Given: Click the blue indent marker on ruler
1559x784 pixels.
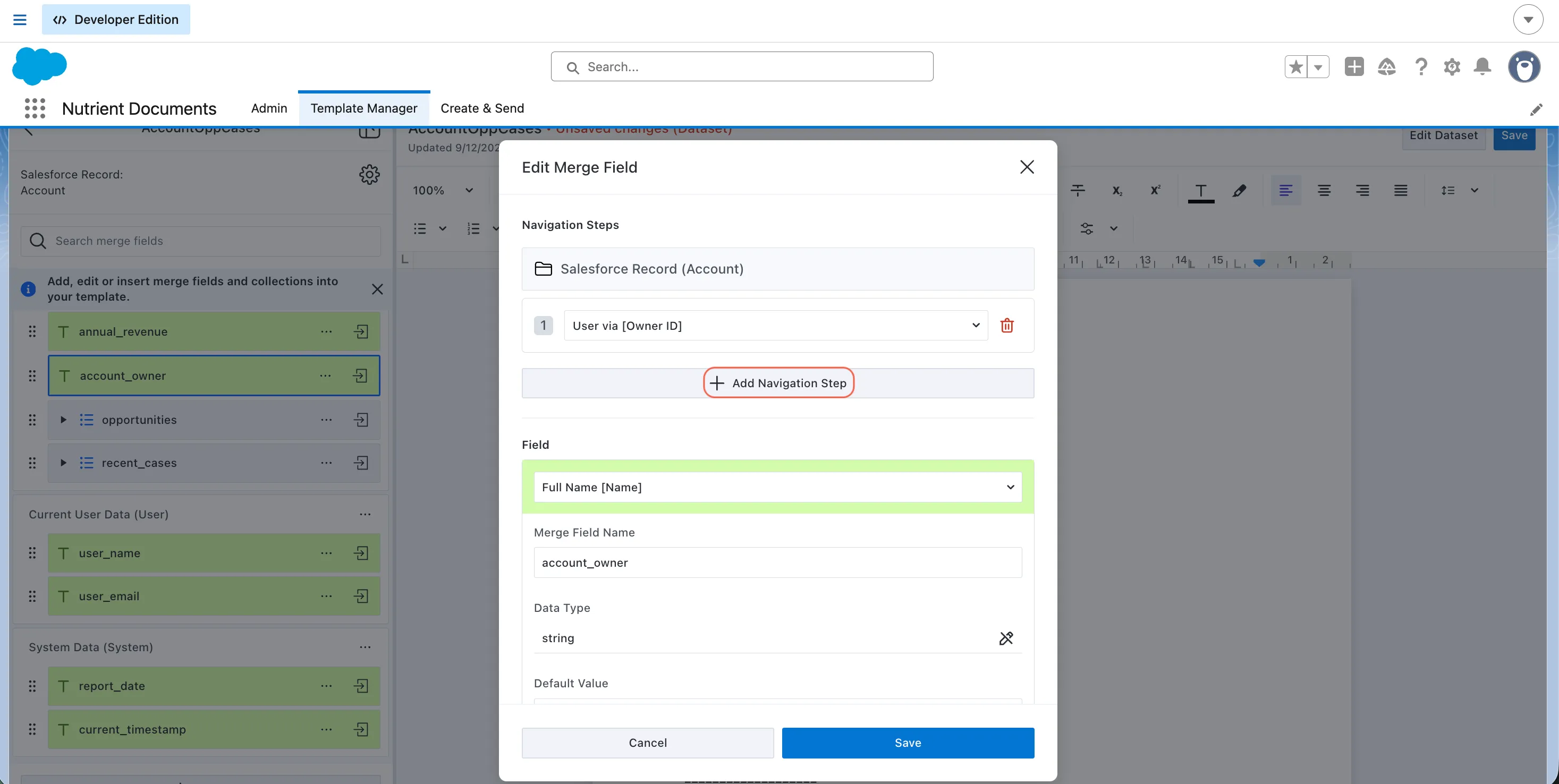Looking at the screenshot, I should [x=1259, y=262].
